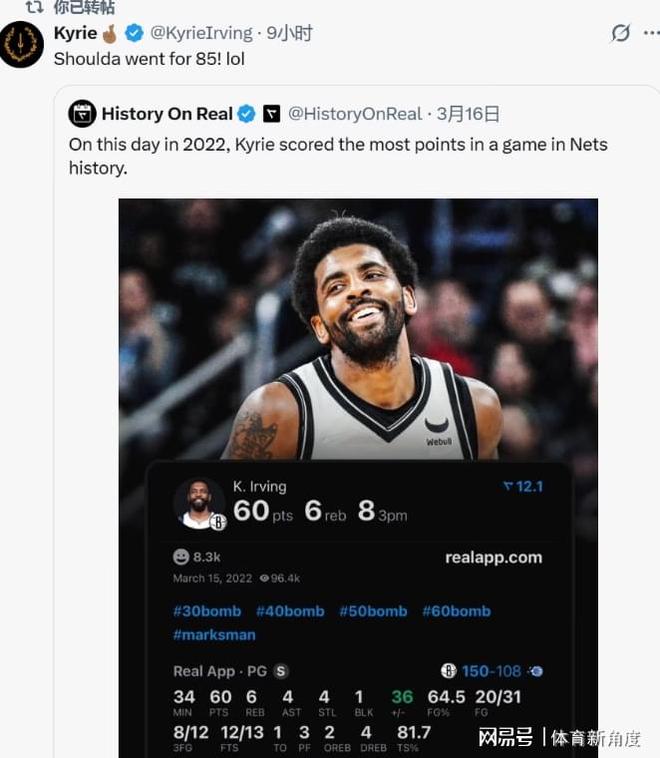Click the 3月16日 quoted tweet date
The image size is (660, 758).
tap(468, 114)
